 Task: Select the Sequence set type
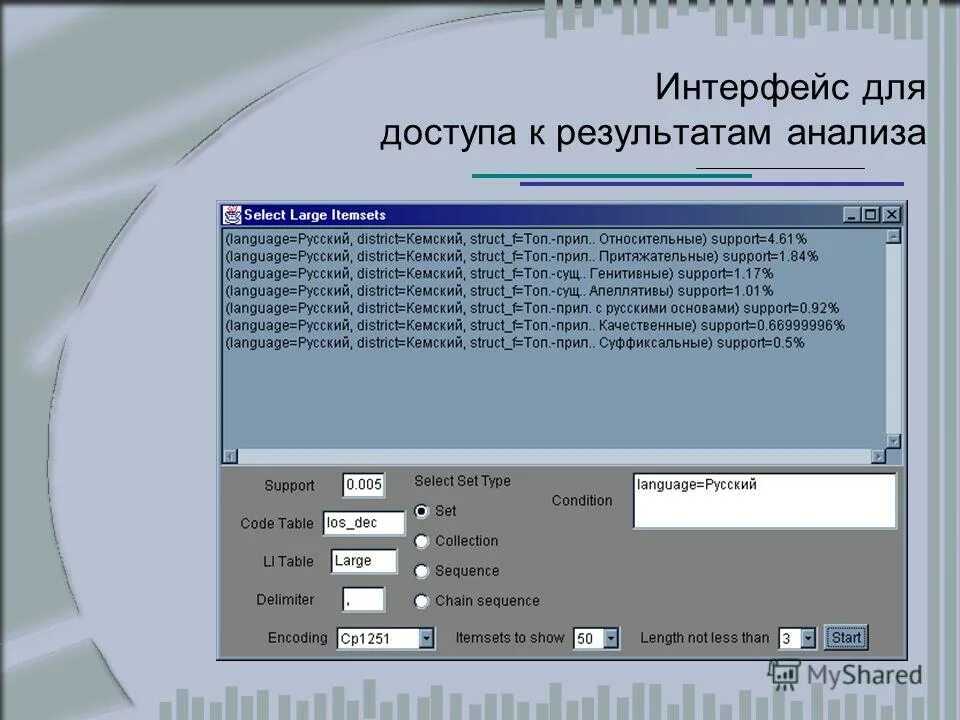(423, 571)
